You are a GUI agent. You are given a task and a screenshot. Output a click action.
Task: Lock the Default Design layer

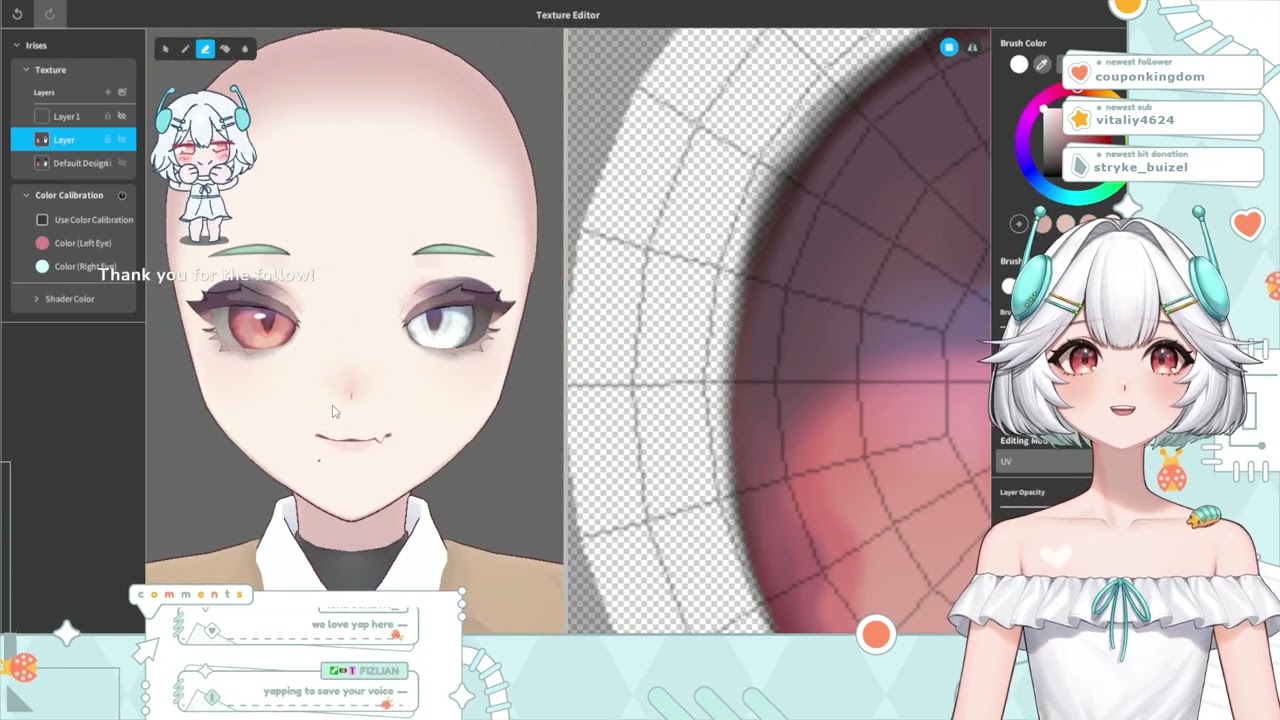click(108, 163)
